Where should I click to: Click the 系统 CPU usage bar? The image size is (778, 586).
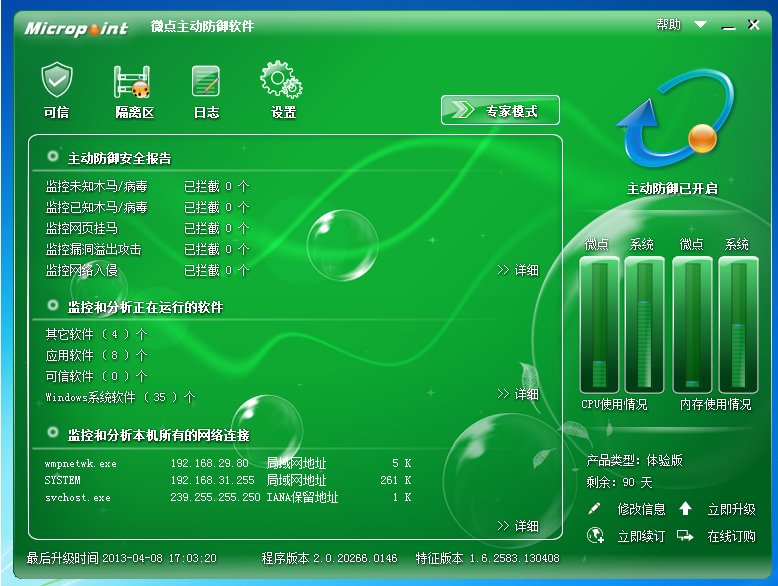[645, 325]
